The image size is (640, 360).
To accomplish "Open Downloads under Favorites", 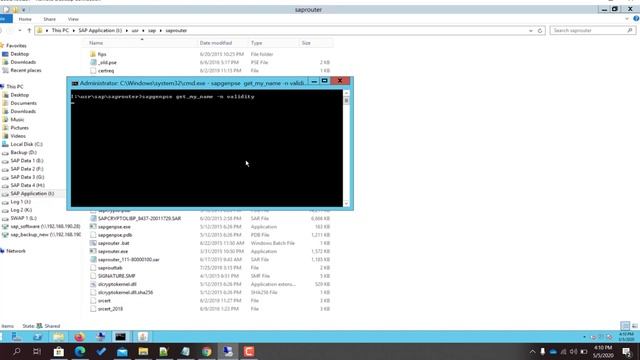I will [23, 62].
